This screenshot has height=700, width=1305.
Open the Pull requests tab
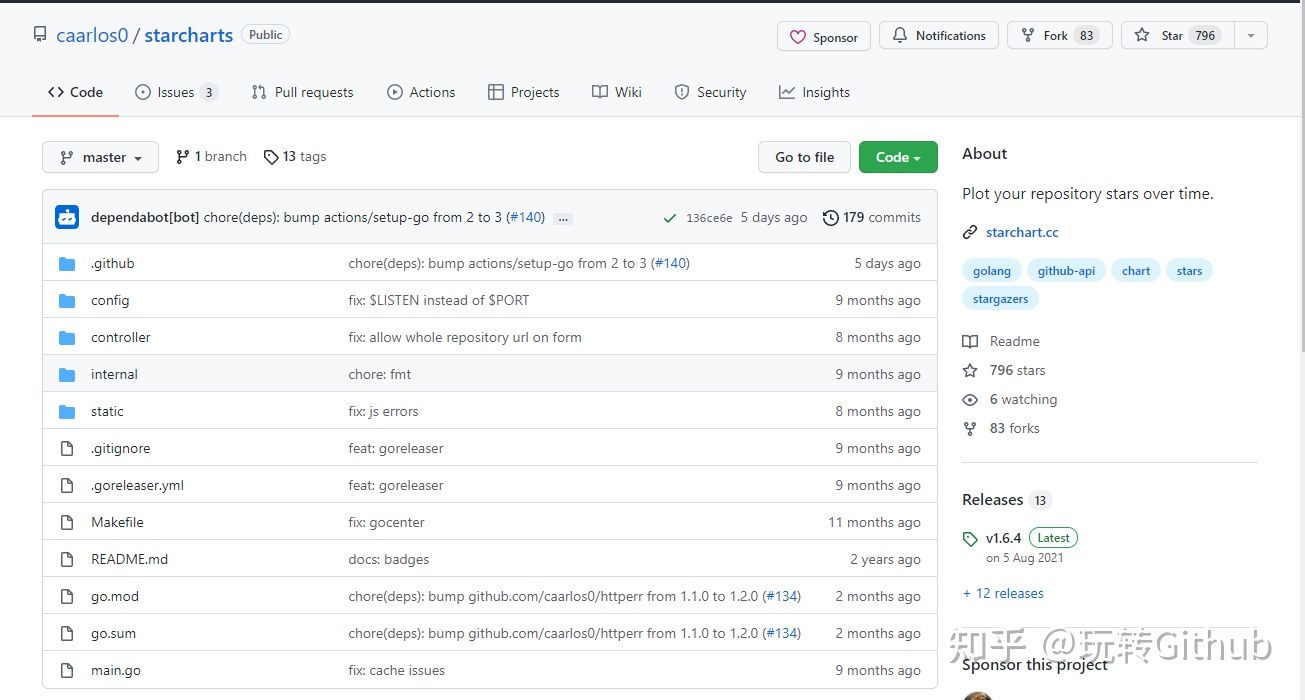[302, 92]
